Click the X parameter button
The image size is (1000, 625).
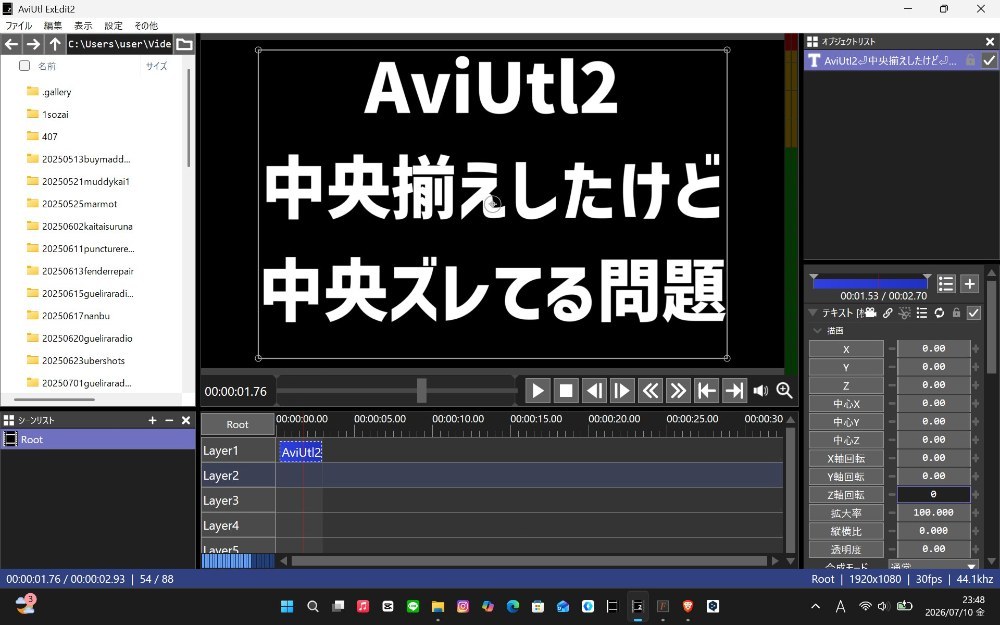click(x=846, y=349)
